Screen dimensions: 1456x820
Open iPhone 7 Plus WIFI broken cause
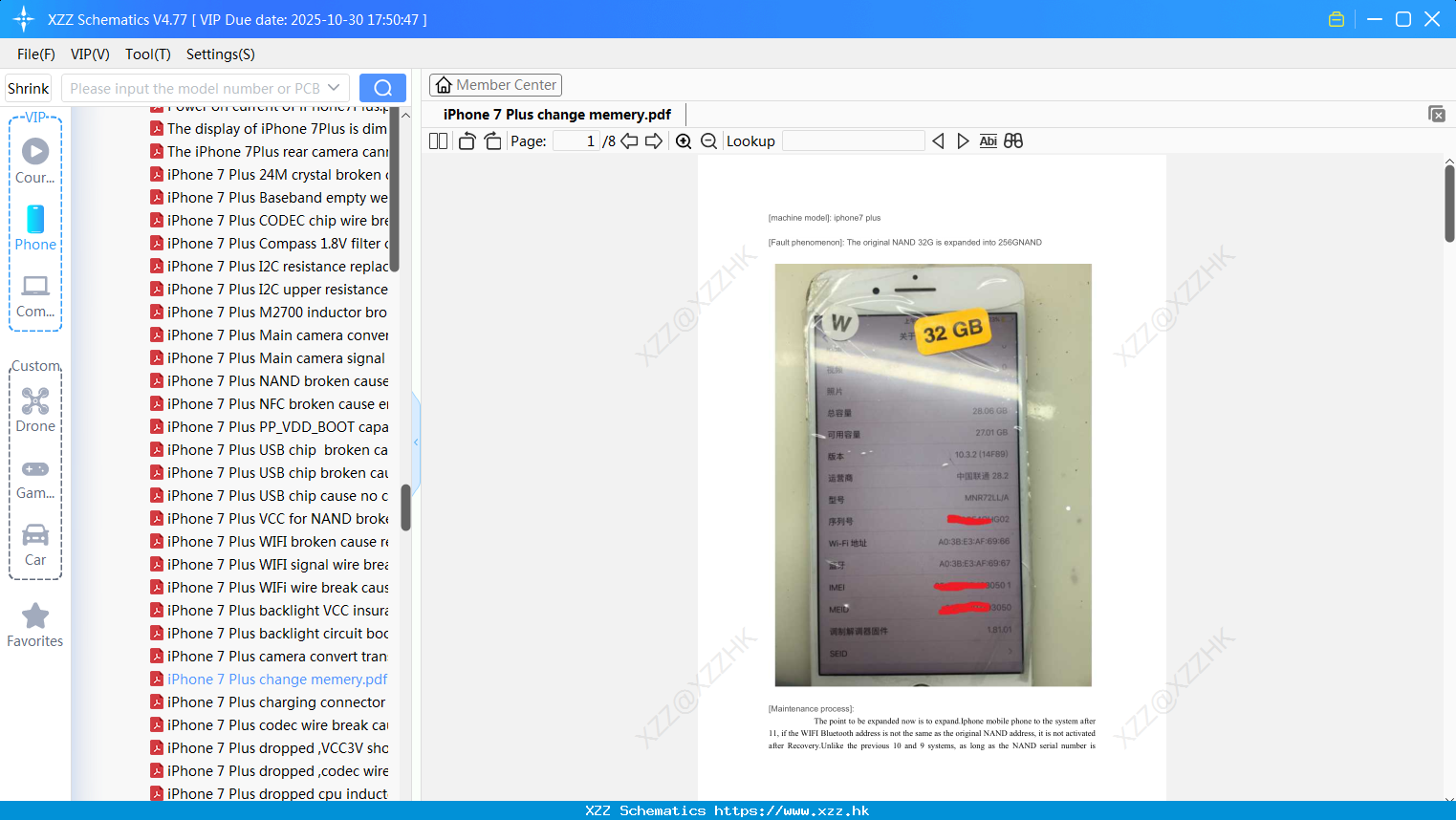(269, 542)
